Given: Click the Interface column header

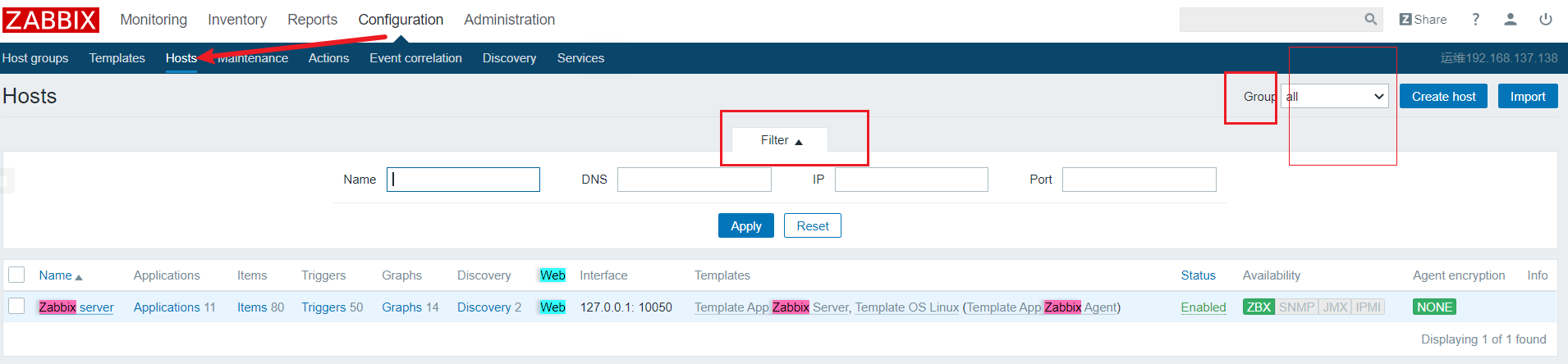Looking at the screenshot, I should pos(603,275).
